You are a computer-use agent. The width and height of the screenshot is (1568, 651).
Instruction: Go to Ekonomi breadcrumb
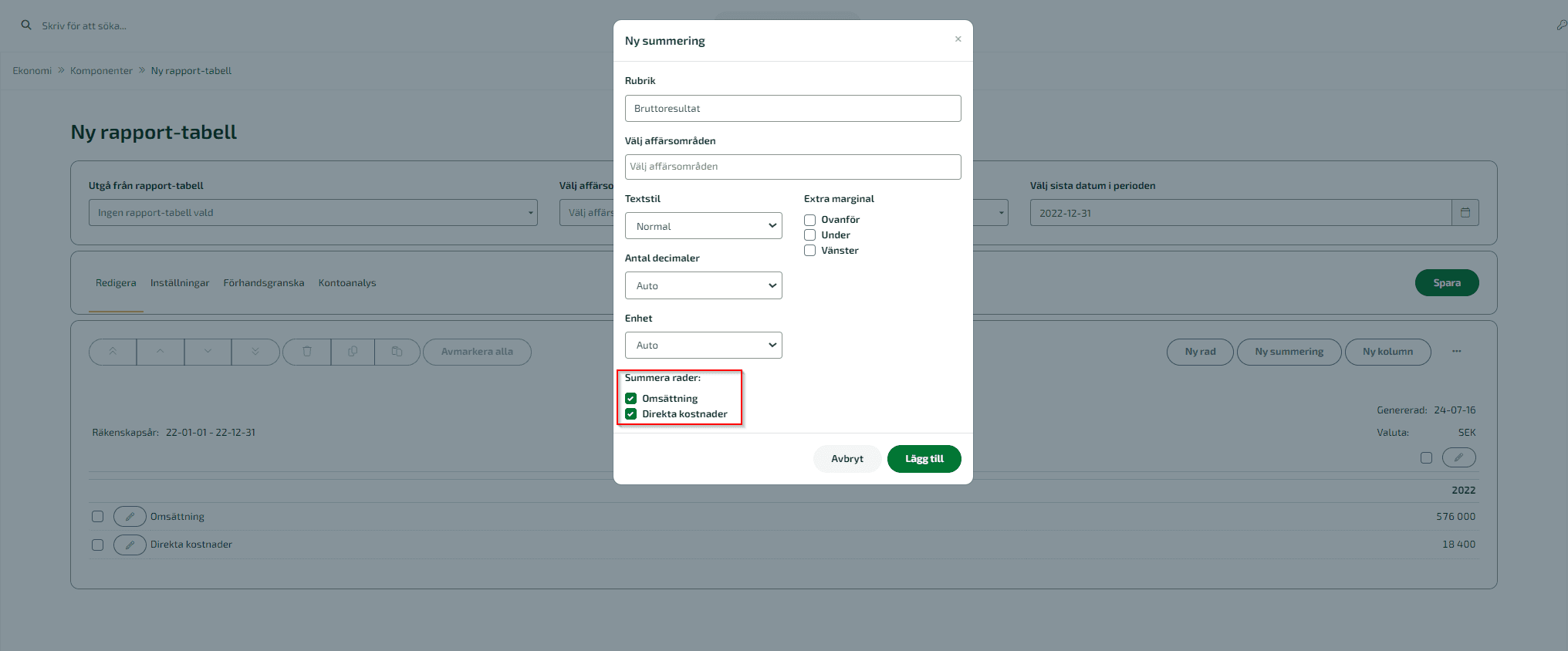(x=32, y=71)
